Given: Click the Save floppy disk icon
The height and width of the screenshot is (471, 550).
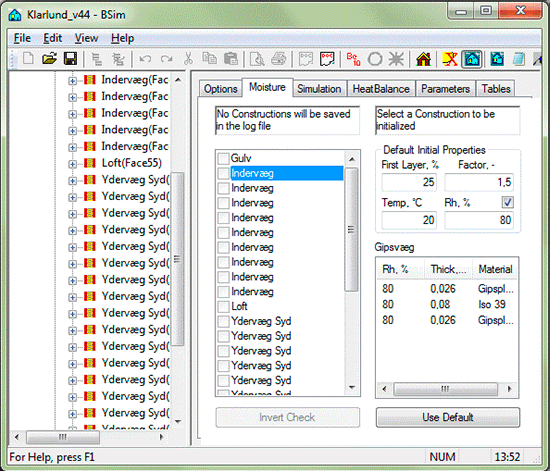Looking at the screenshot, I should [x=71, y=59].
